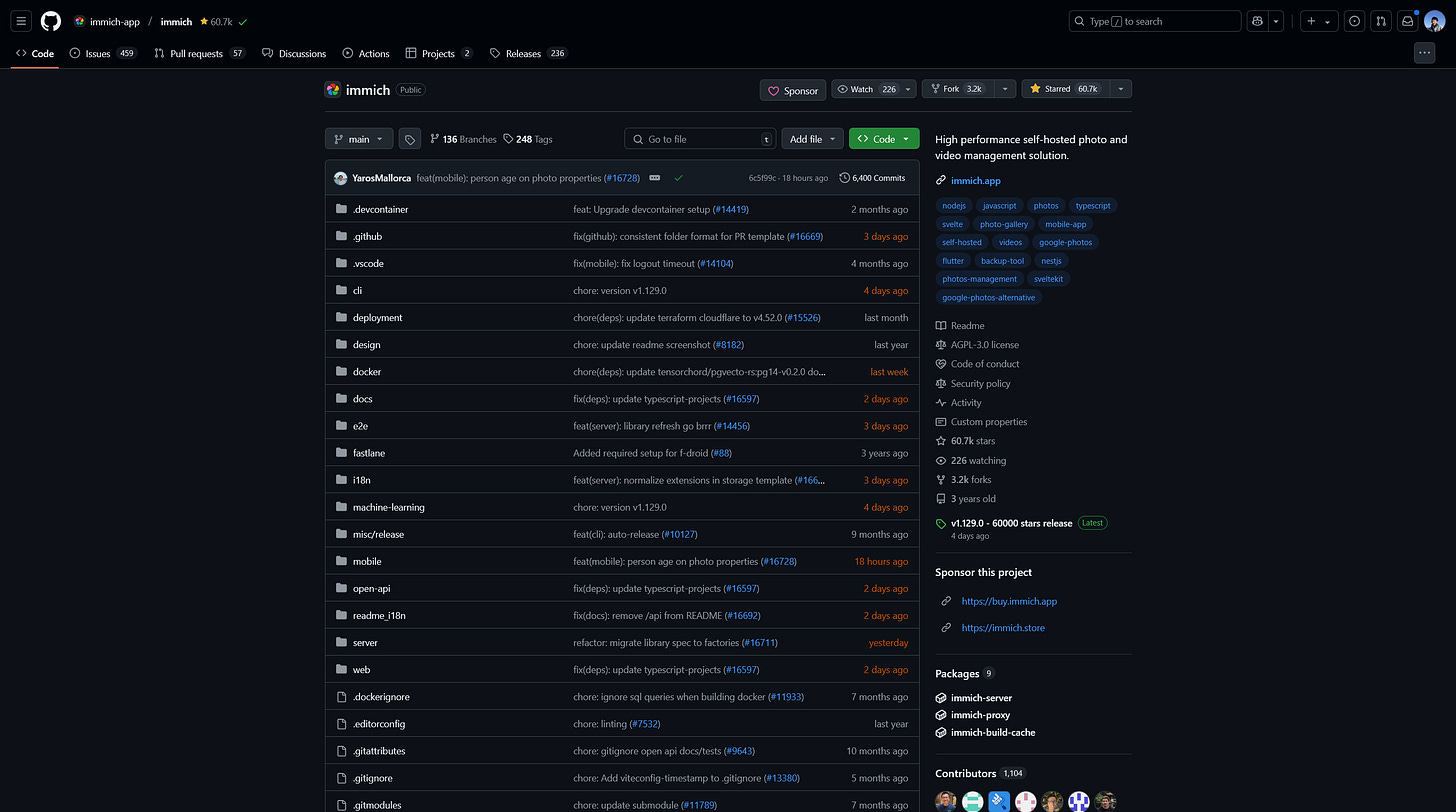
Task: Open the dropdown arrow next to Fork
Action: (x=1003, y=89)
